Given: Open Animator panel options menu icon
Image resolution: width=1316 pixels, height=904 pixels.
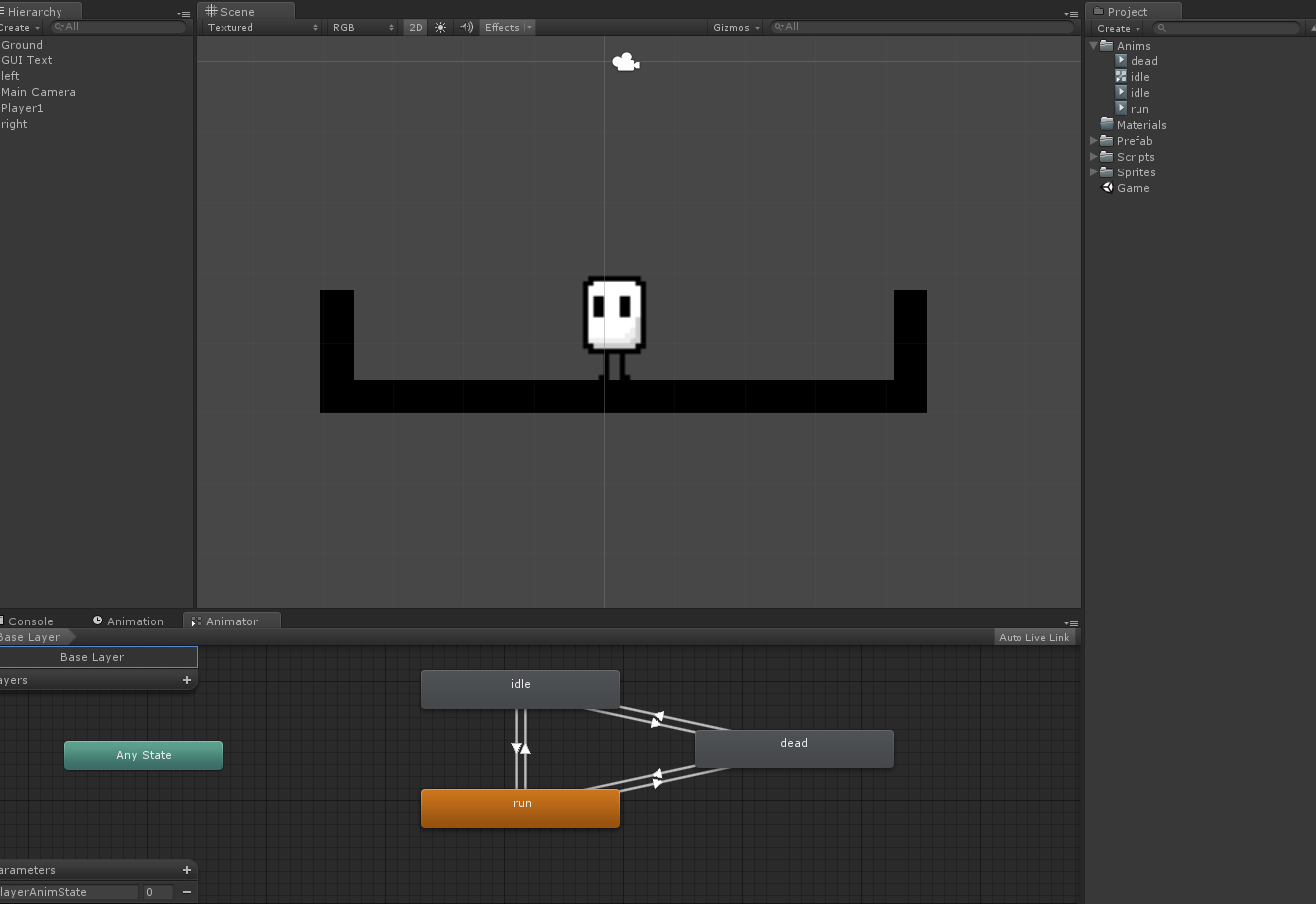Looking at the screenshot, I should tap(1071, 623).
